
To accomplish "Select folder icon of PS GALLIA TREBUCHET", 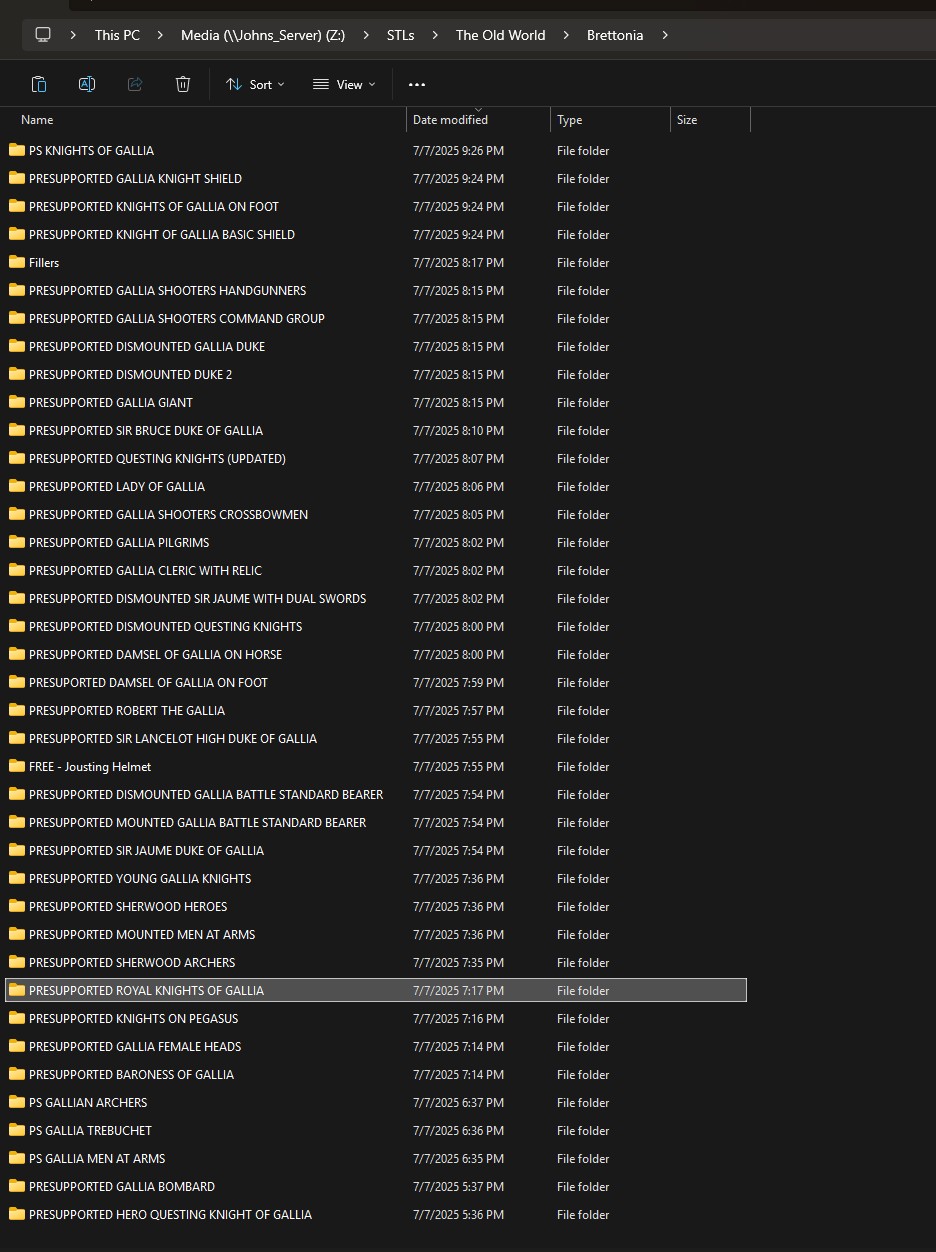I will (16, 1130).
